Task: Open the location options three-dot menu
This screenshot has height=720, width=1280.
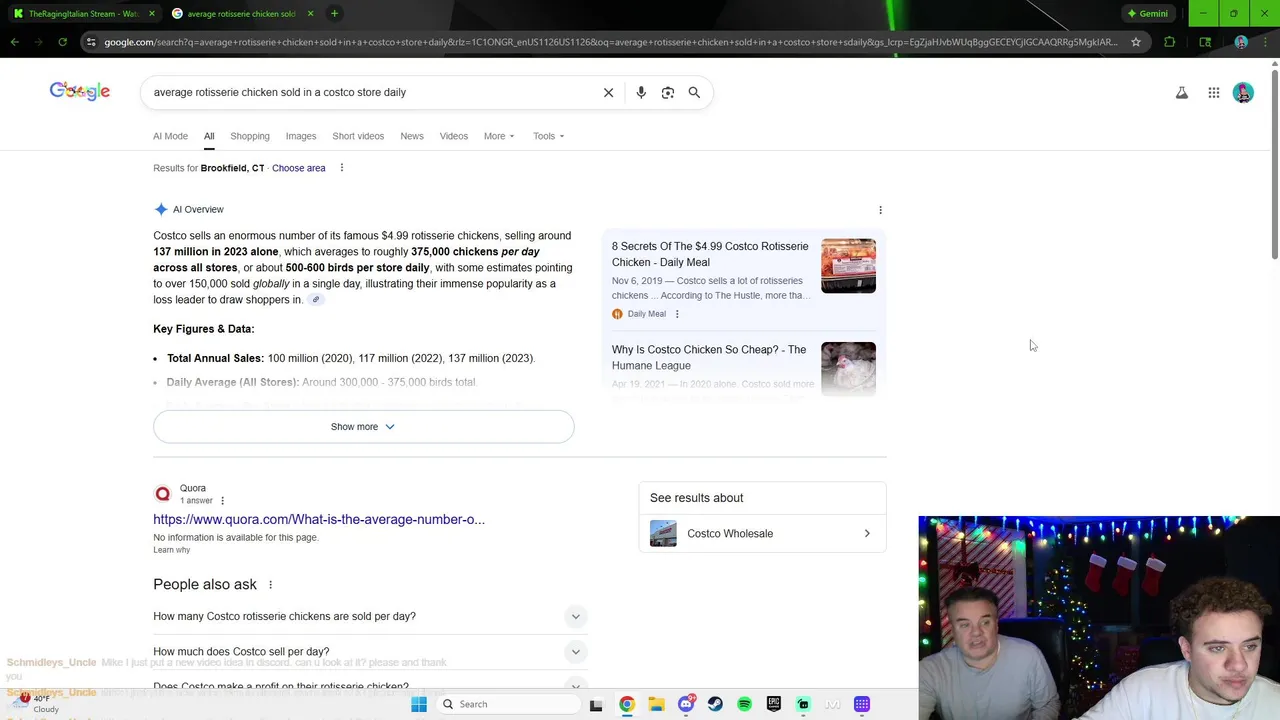Action: (x=341, y=168)
